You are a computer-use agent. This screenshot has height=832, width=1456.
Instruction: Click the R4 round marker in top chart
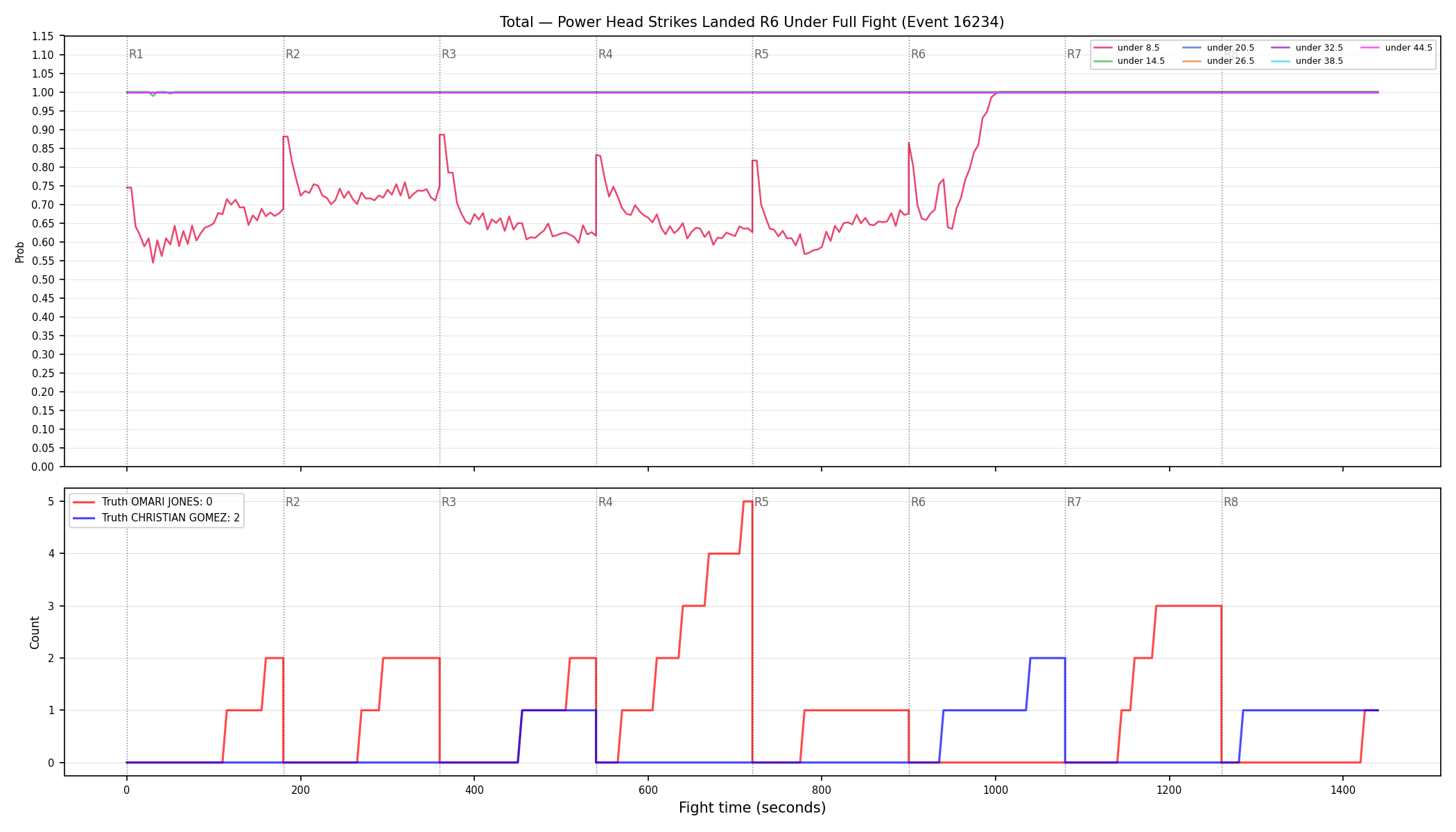(605, 54)
